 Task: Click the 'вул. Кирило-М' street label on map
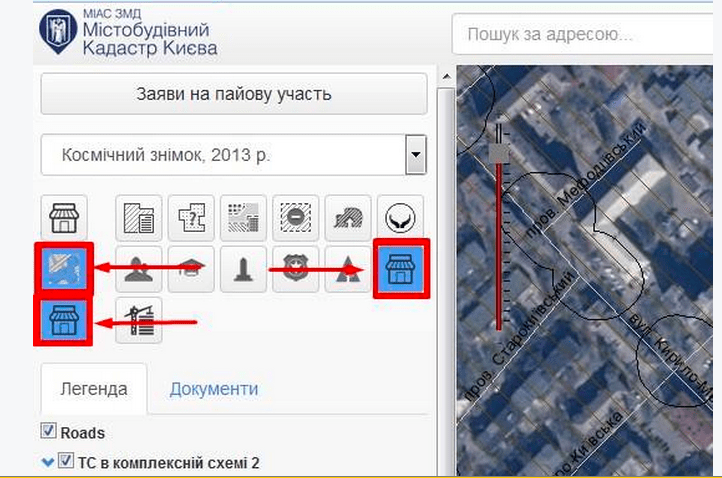pyautogui.click(x=670, y=357)
